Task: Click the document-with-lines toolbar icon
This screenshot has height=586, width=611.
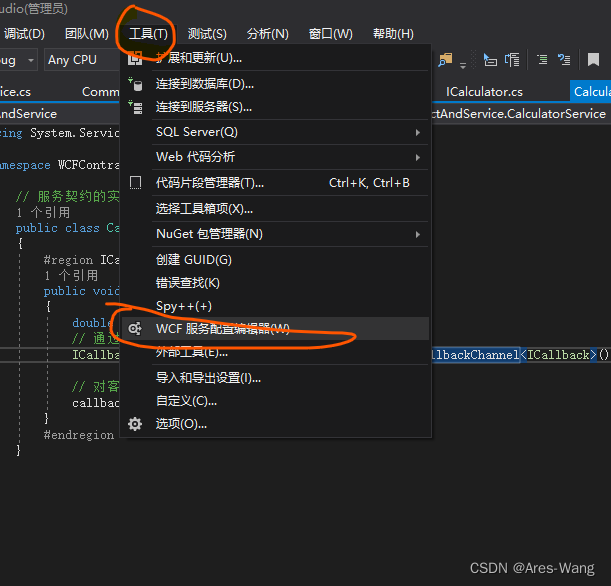Action: coord(512,60)
